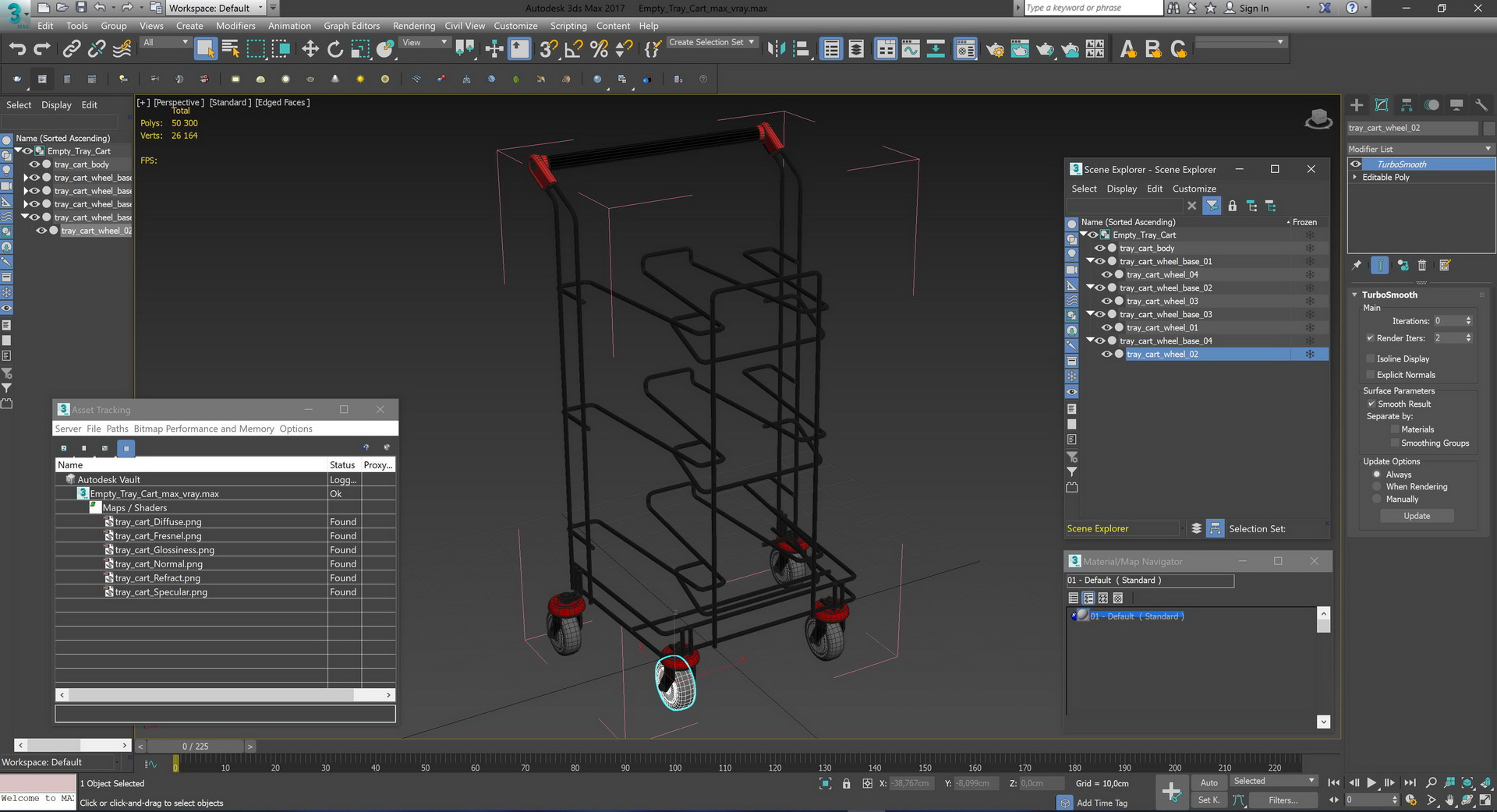Choose the Select and Rotate tool
Screen dimensions: 1497x812
pyautogui.click(x=335, y=49)
